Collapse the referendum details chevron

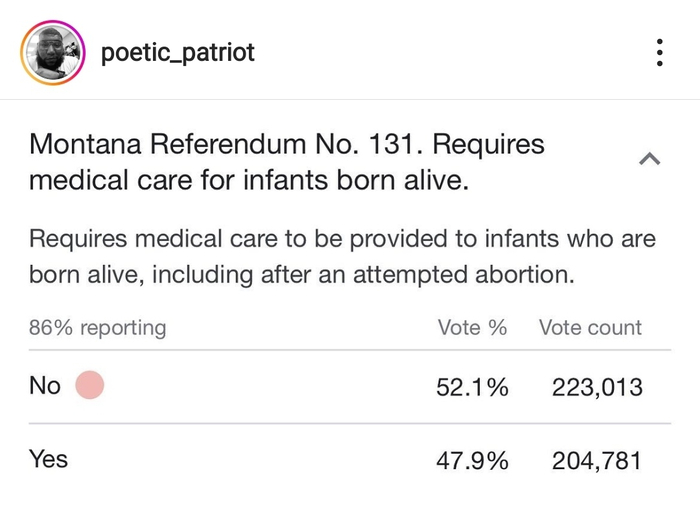coord(649,159)
